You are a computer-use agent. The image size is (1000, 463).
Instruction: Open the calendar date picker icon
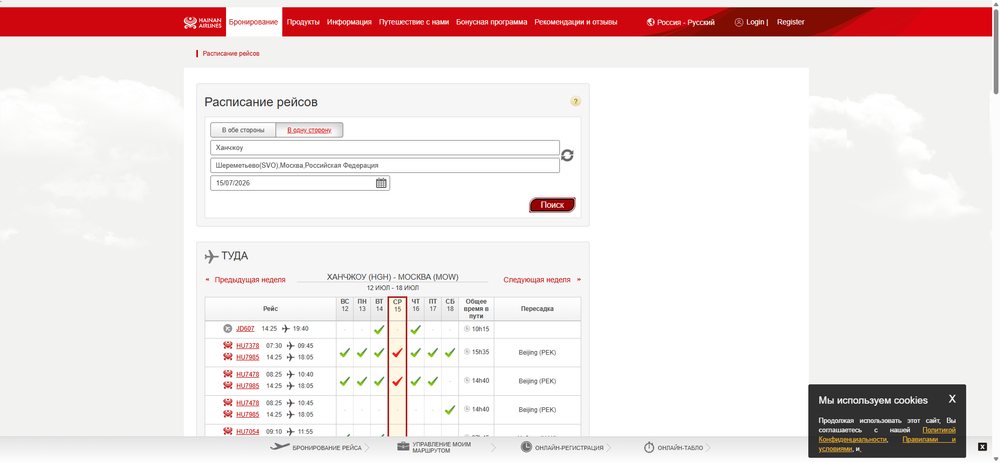pyautogui.click(x=381, y=183)
